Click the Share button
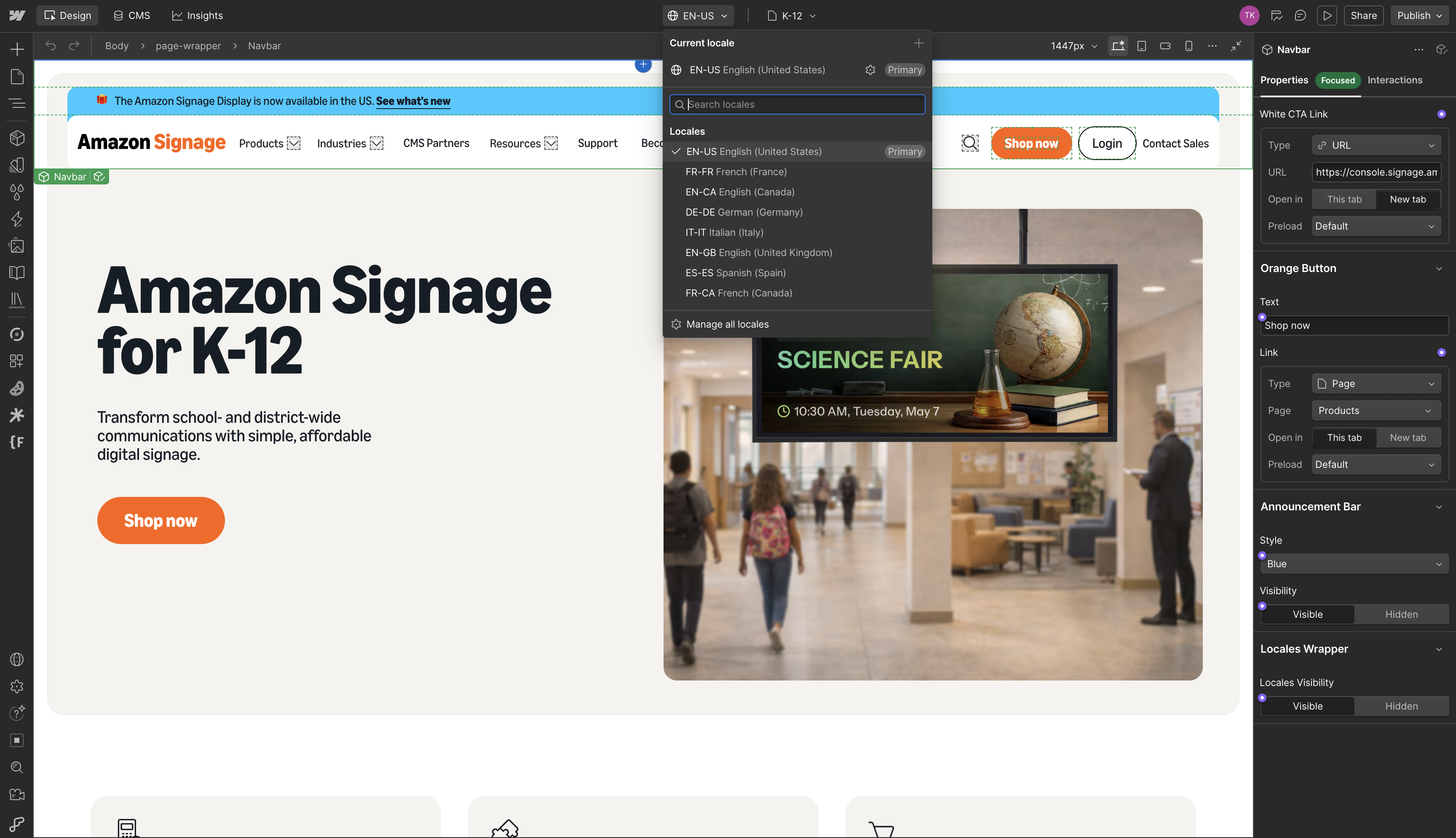Image resolution: width=1456 pixels, height=838 pixels. [1363, 16]
